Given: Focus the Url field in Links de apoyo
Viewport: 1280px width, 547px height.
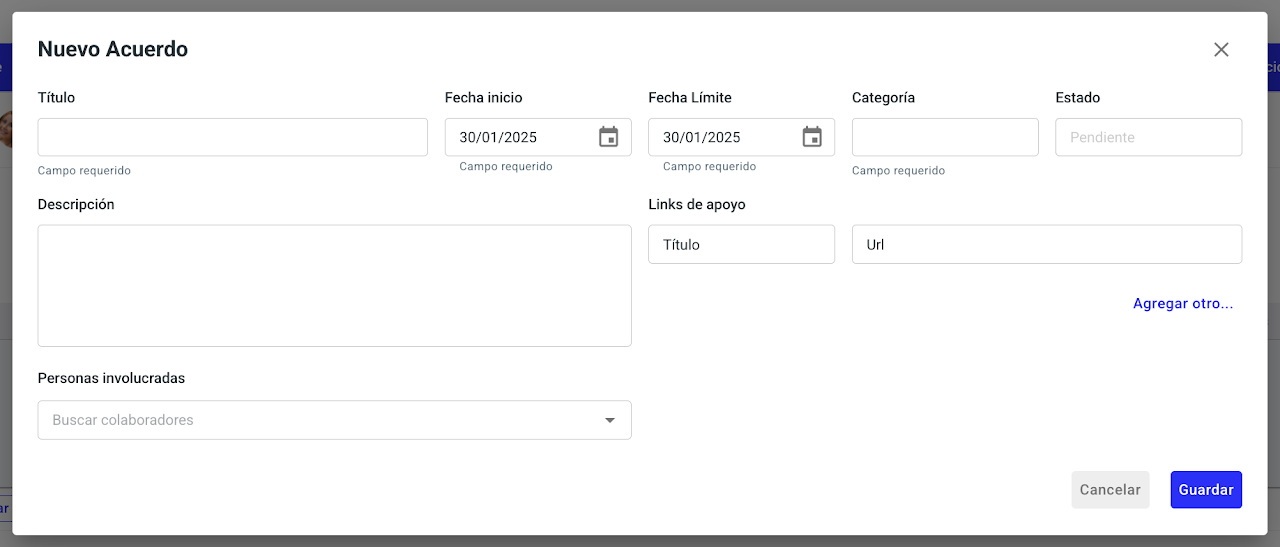Looking at the screenshot, I should [x=1046, y=244].
